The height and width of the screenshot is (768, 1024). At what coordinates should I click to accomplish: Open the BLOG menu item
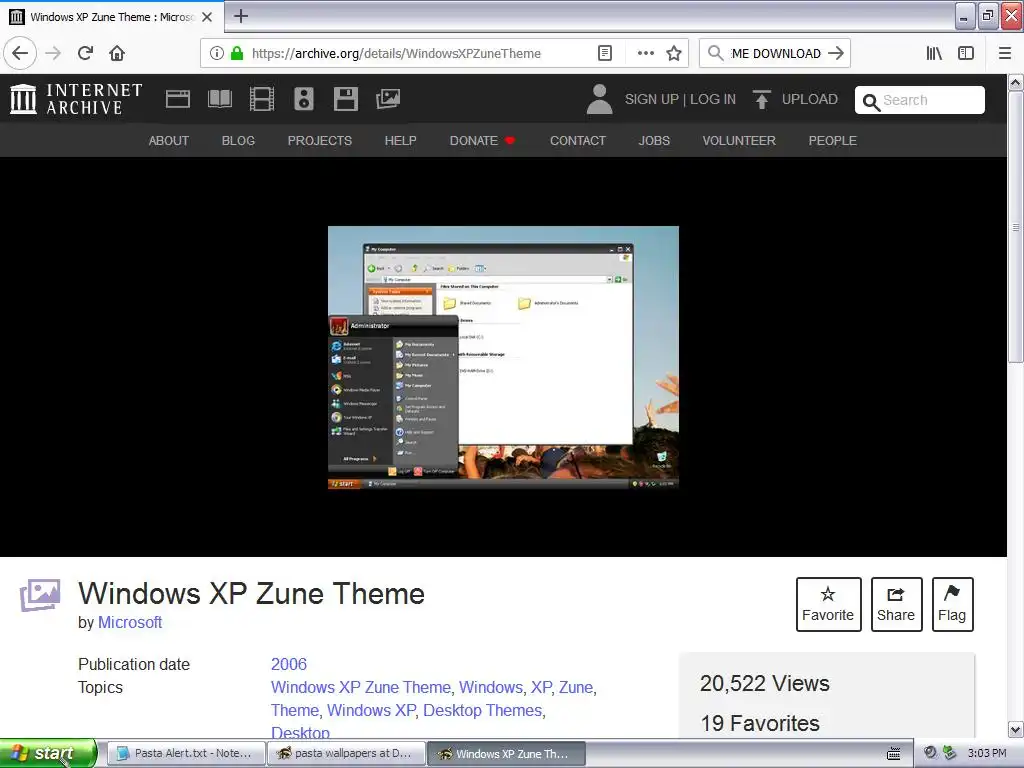click(238, 140)
